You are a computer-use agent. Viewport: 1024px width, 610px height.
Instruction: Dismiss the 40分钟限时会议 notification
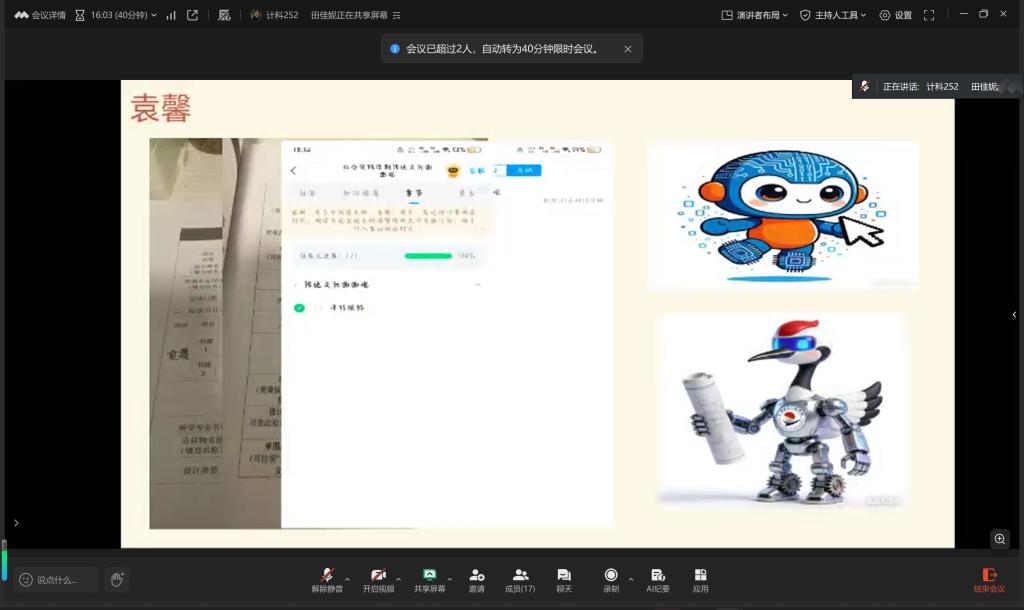point(628,49)
